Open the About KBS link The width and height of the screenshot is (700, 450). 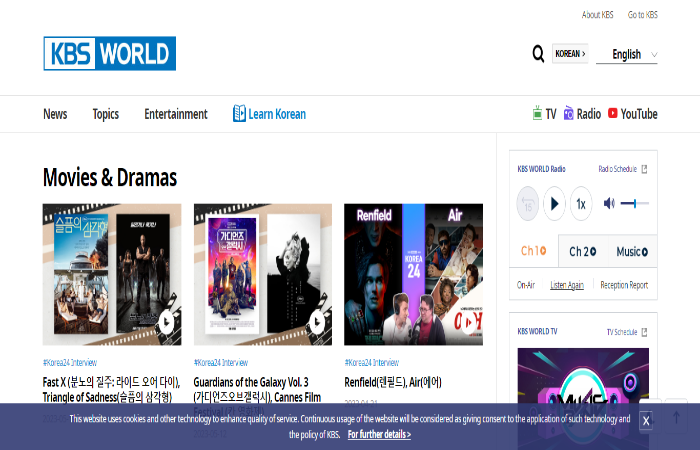[597, 15]
